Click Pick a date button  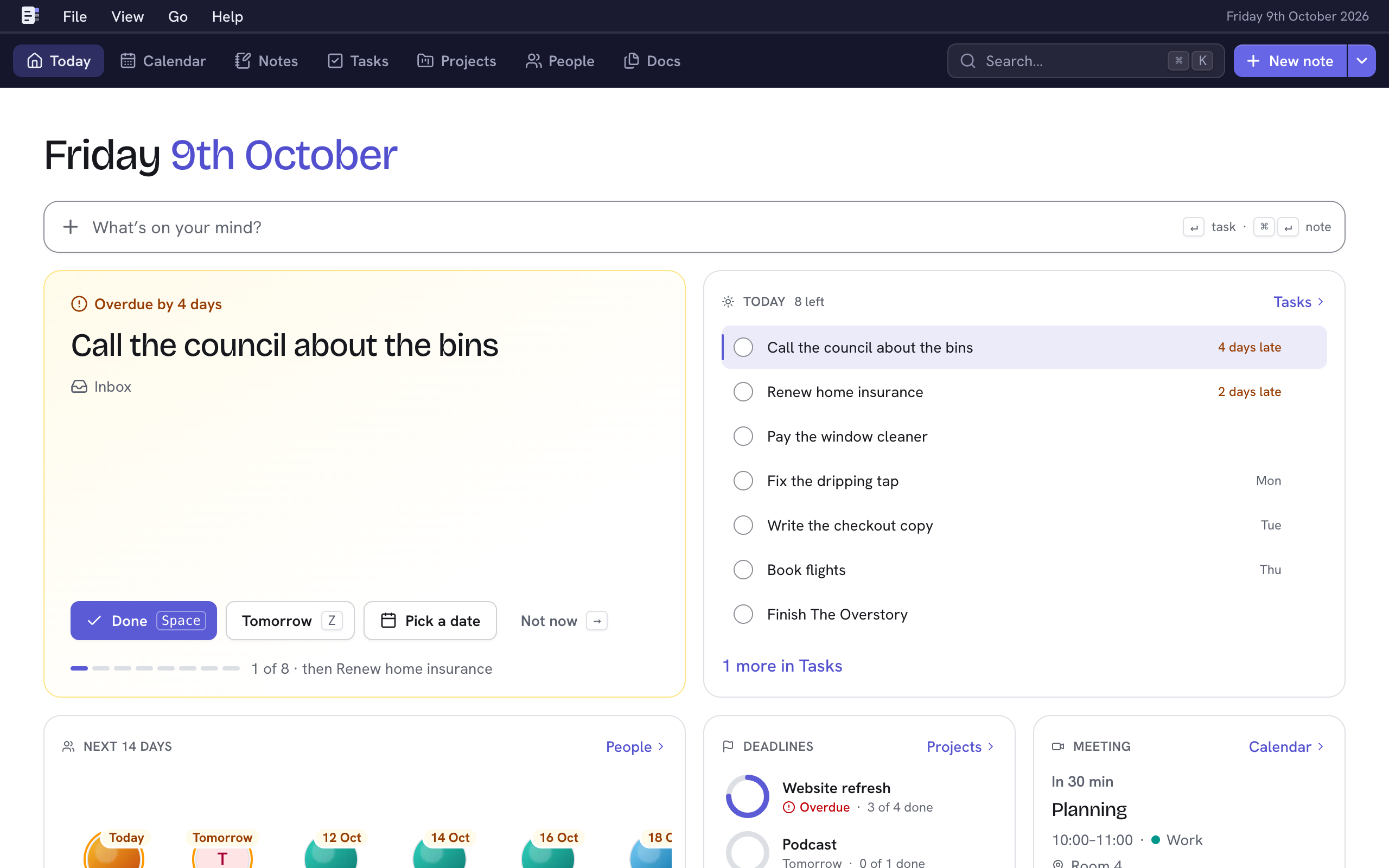[x=430, y=621]
